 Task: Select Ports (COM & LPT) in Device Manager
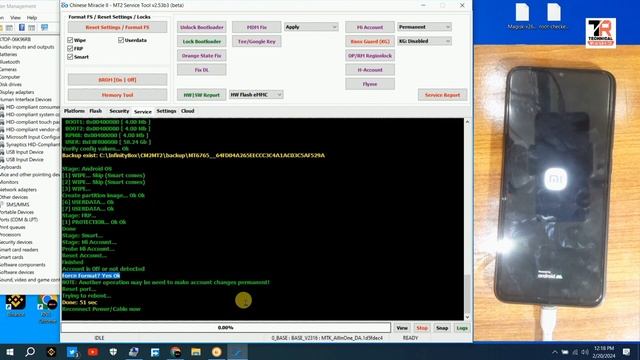tap(19, 220)
